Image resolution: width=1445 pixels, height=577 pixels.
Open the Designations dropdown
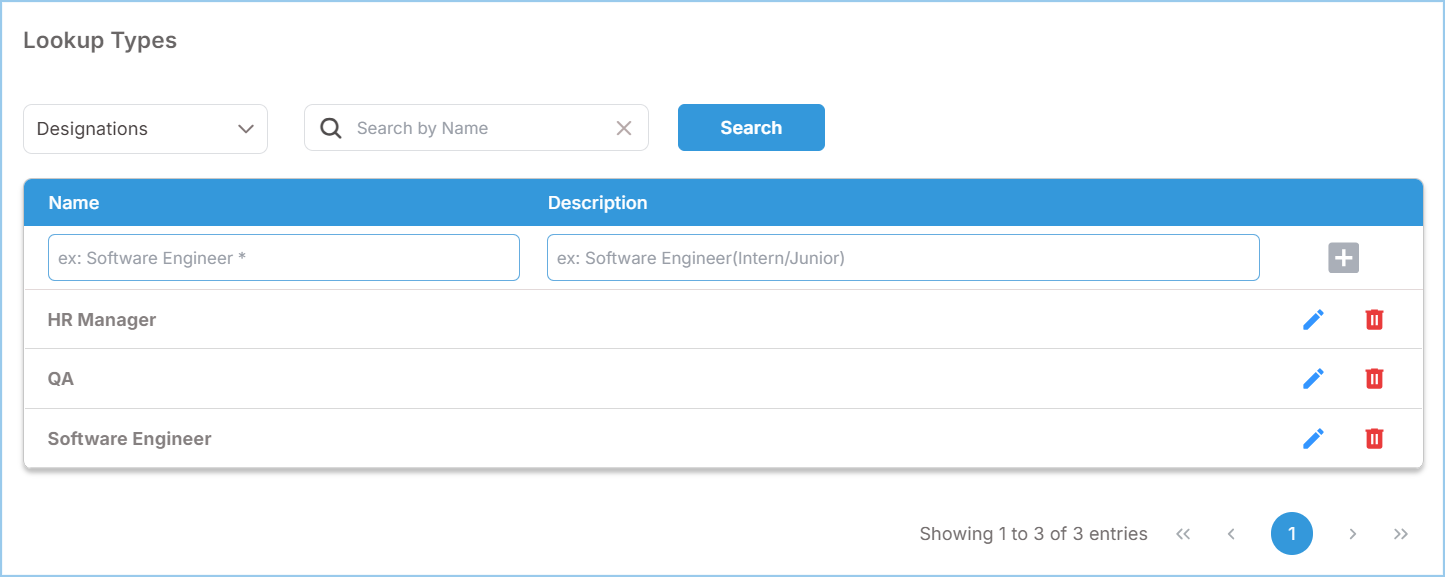click(x=145, y=129)
